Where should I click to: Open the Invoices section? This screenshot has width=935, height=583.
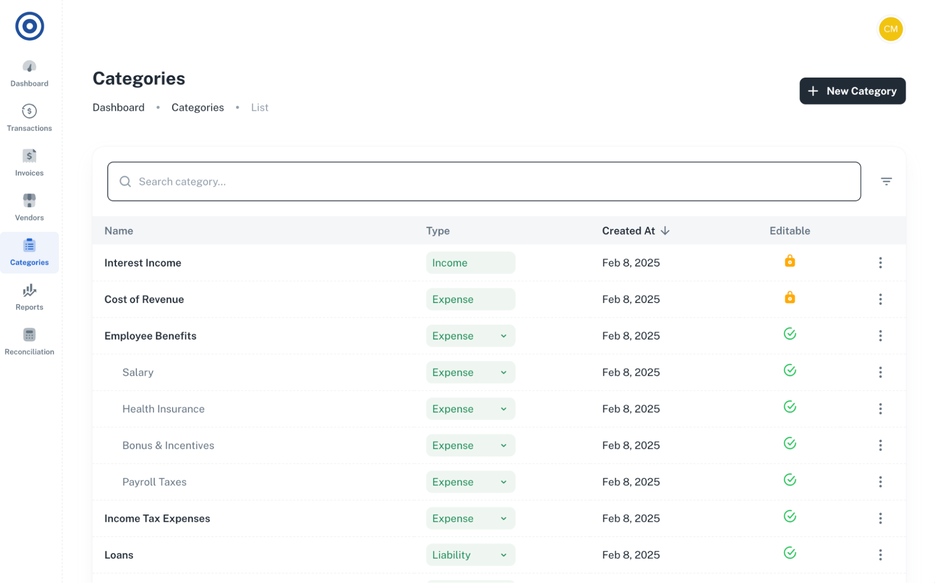click(x=29, y=159)
